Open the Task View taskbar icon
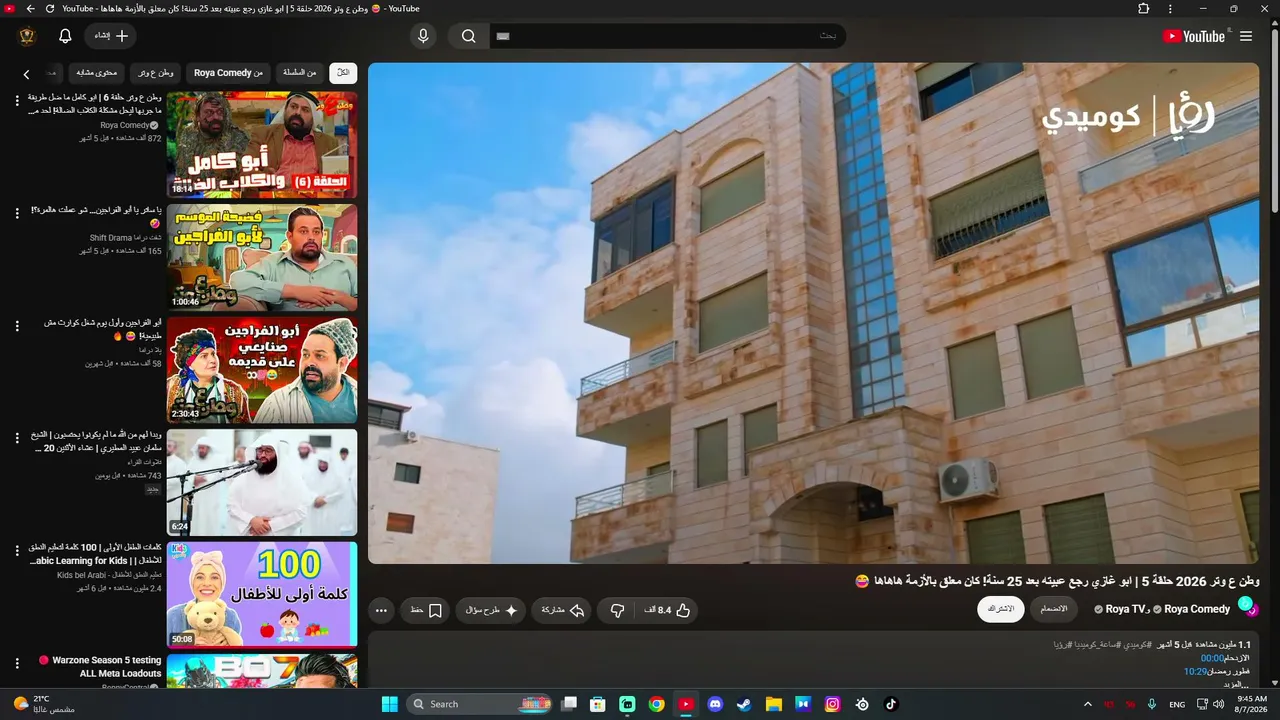Viewport: 1280px width, 720px height. coord(569,704)
